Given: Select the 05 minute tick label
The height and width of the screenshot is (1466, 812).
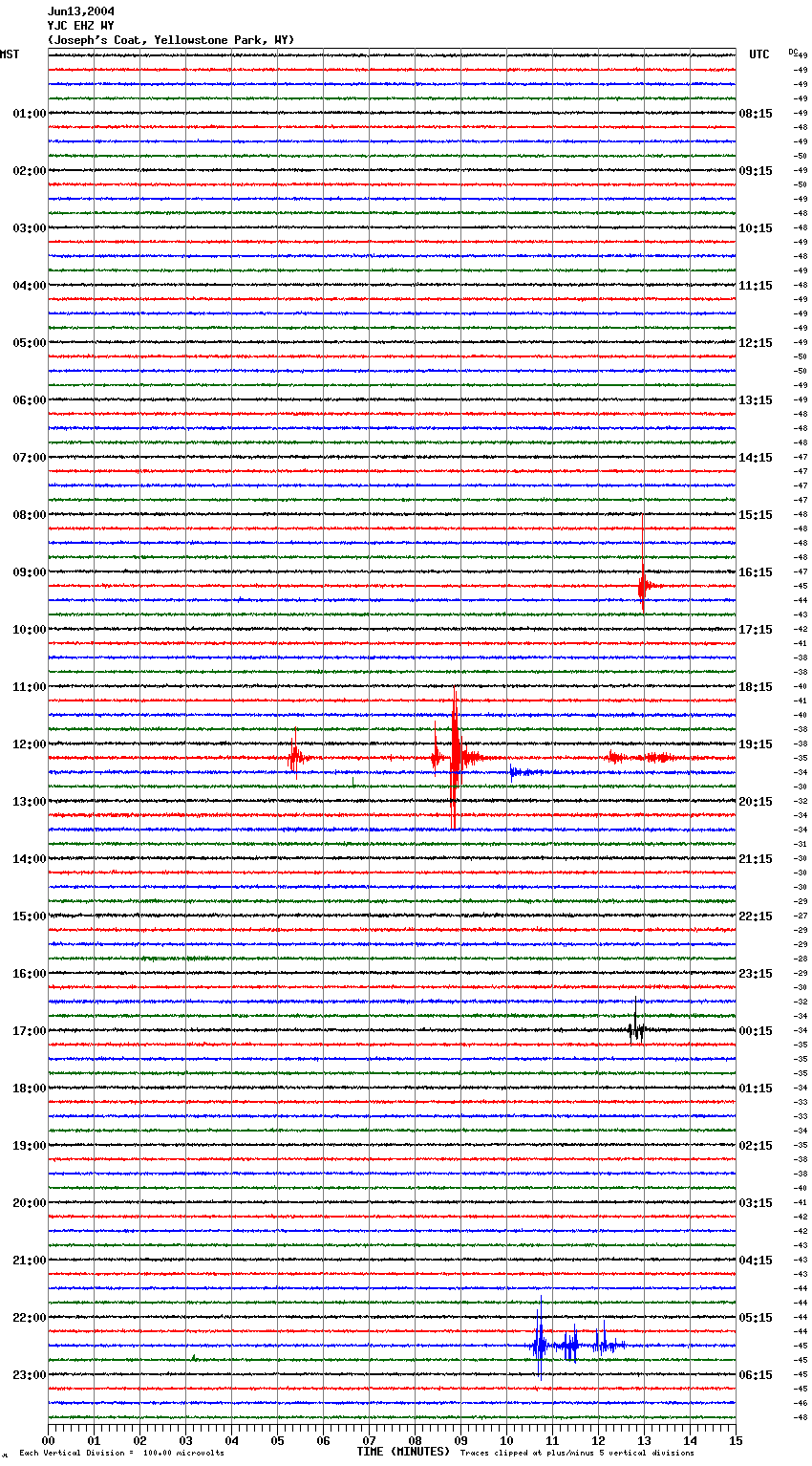Looking at the screenshot, I should point(277,1440).
